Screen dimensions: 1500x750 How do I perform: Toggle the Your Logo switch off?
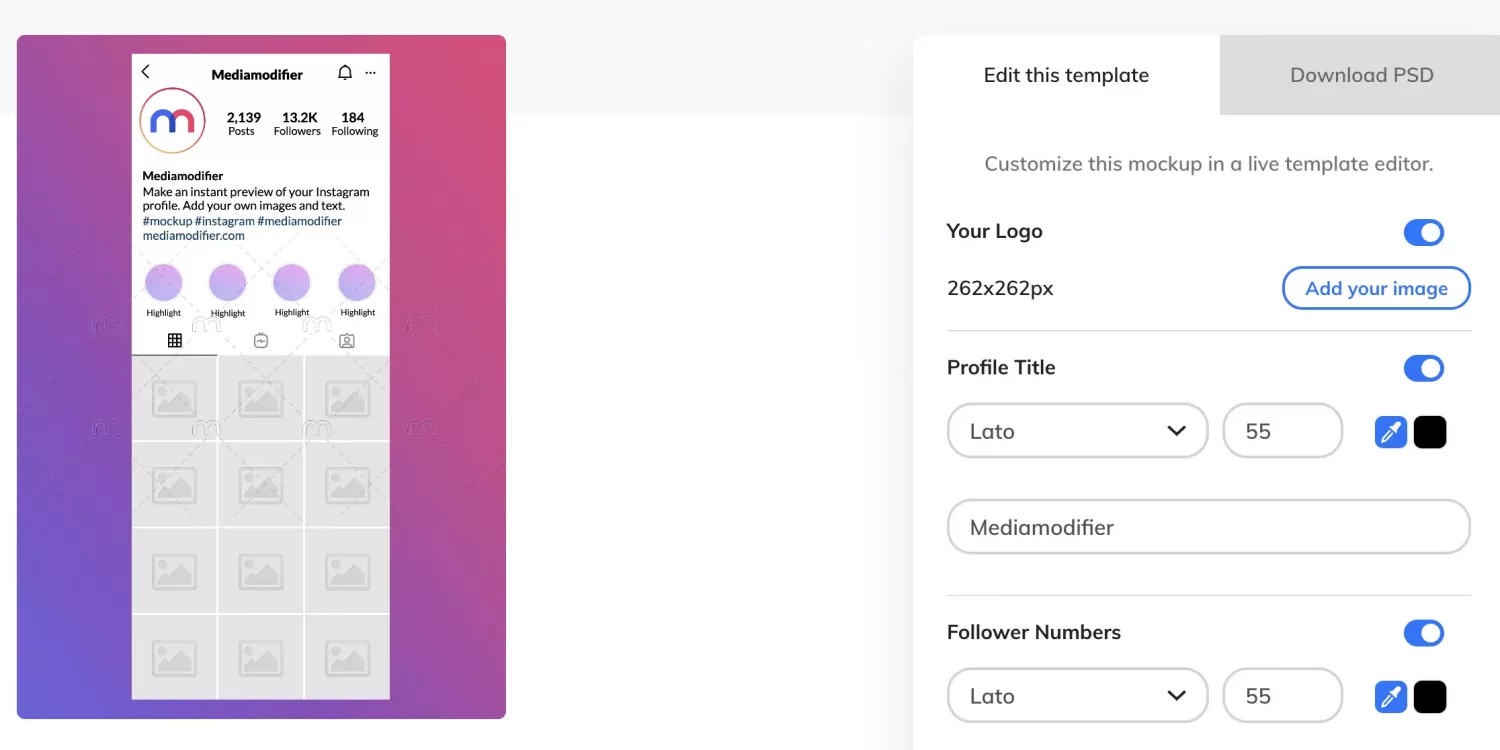pyautogui.click(x=1424, y=233)
